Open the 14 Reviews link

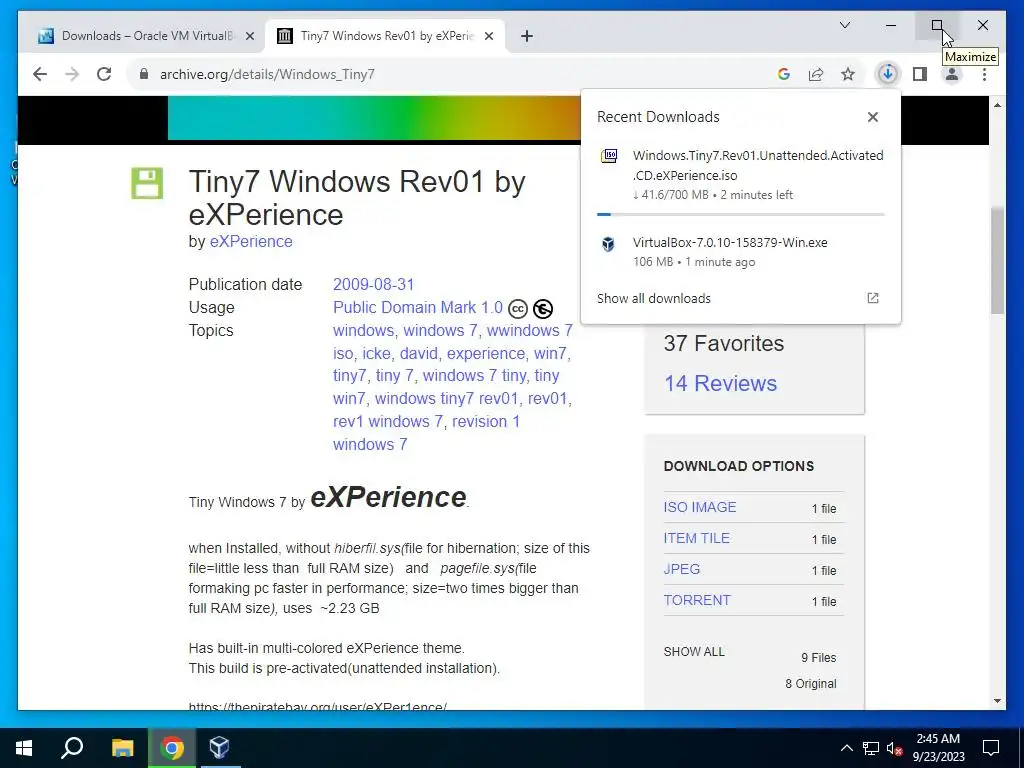click(x=720, y=383)
